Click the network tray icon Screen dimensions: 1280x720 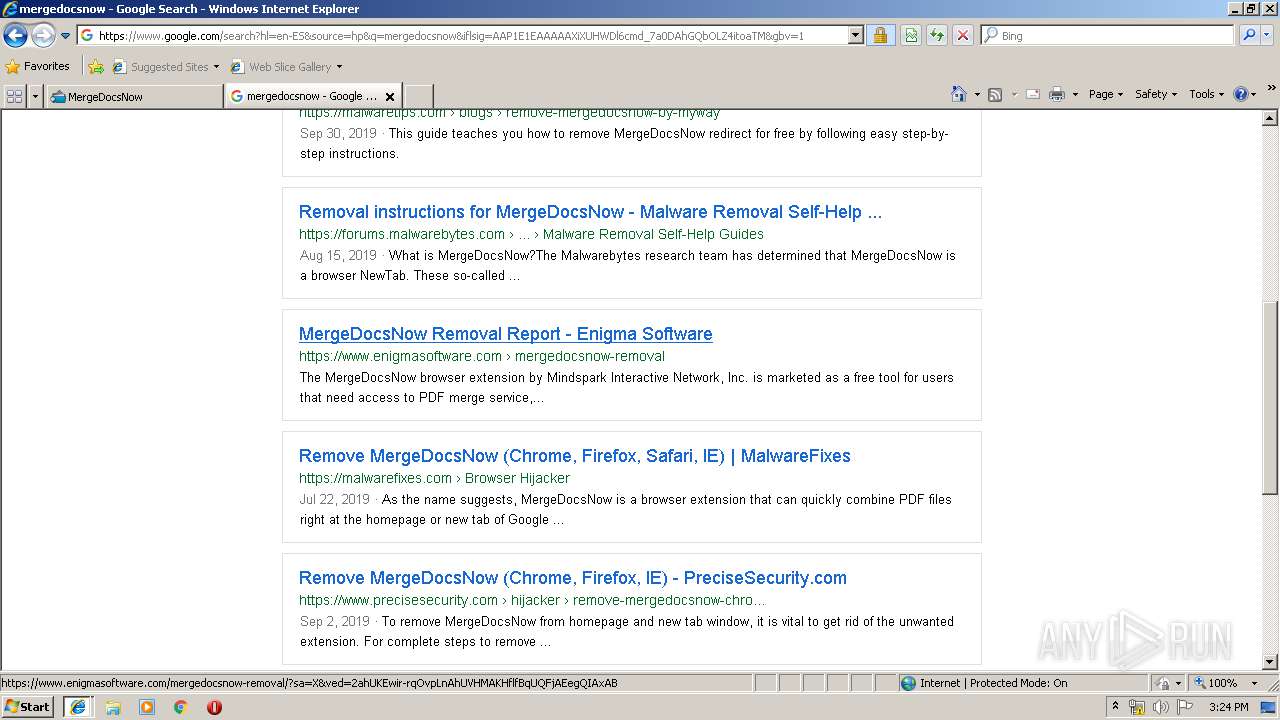coord(1137,707)
